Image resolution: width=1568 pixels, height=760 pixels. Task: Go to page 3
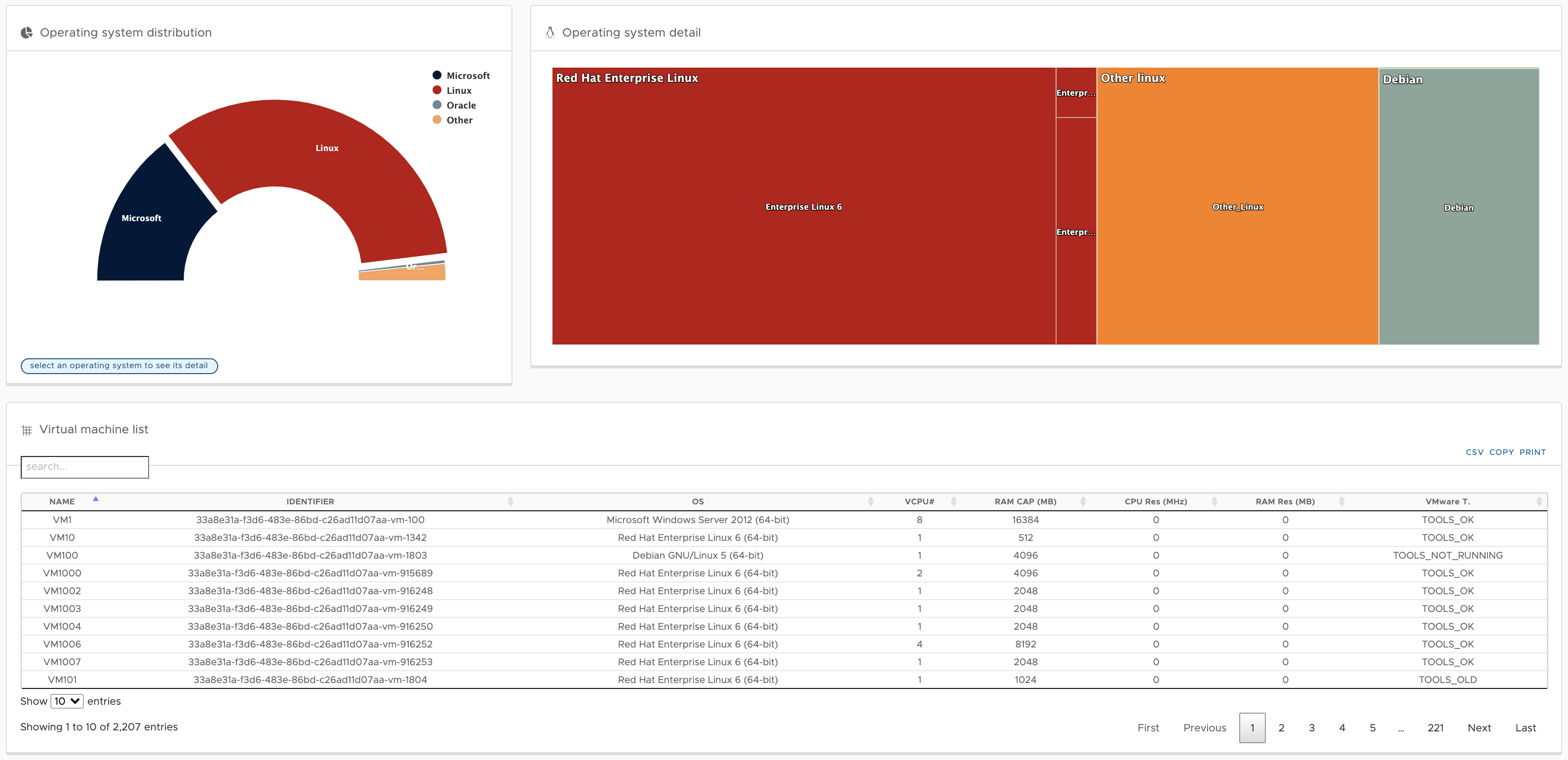(x=1312, y=728)
